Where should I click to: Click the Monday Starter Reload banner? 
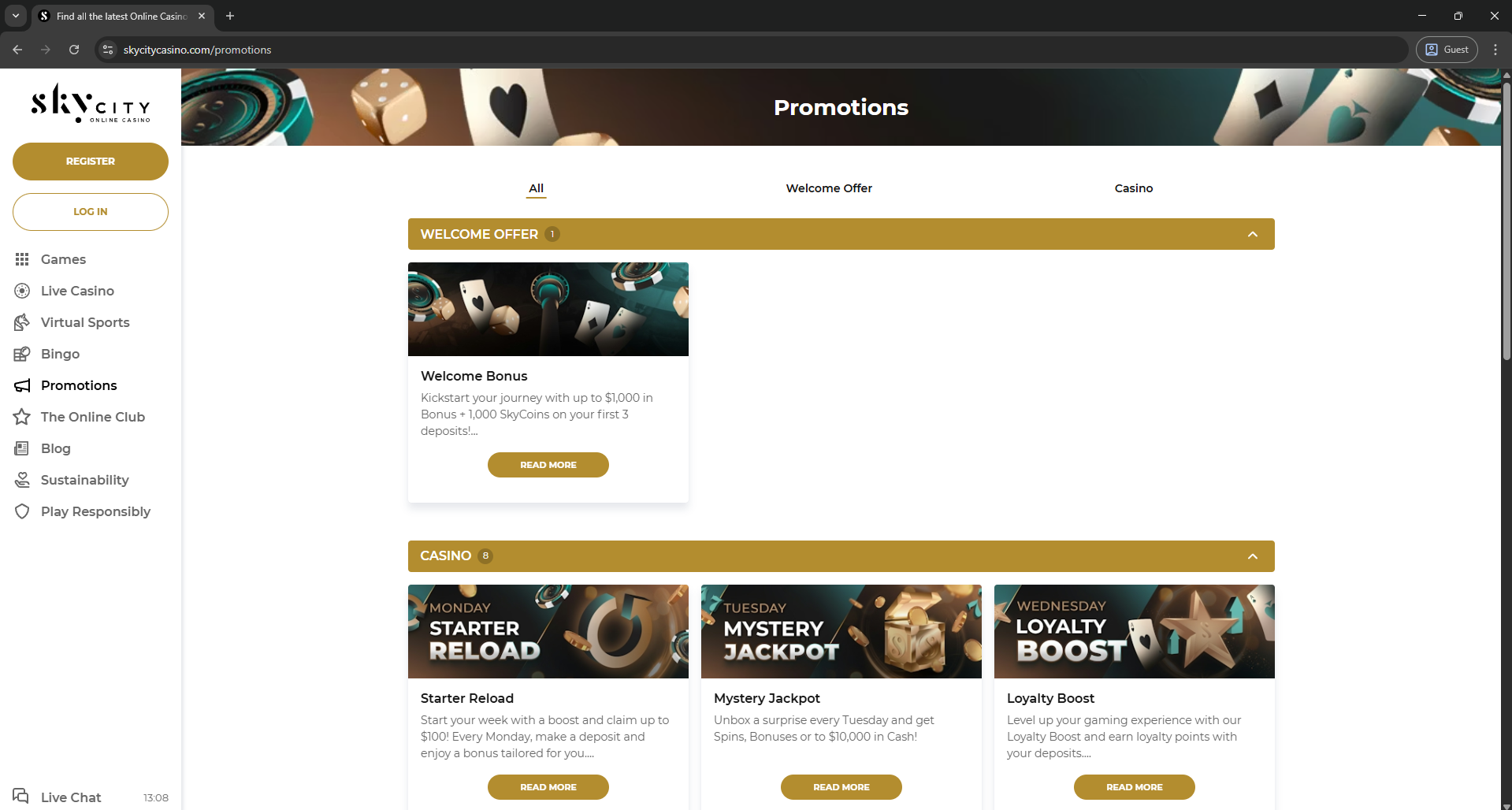pyautogui.click(x=548, y=631)
